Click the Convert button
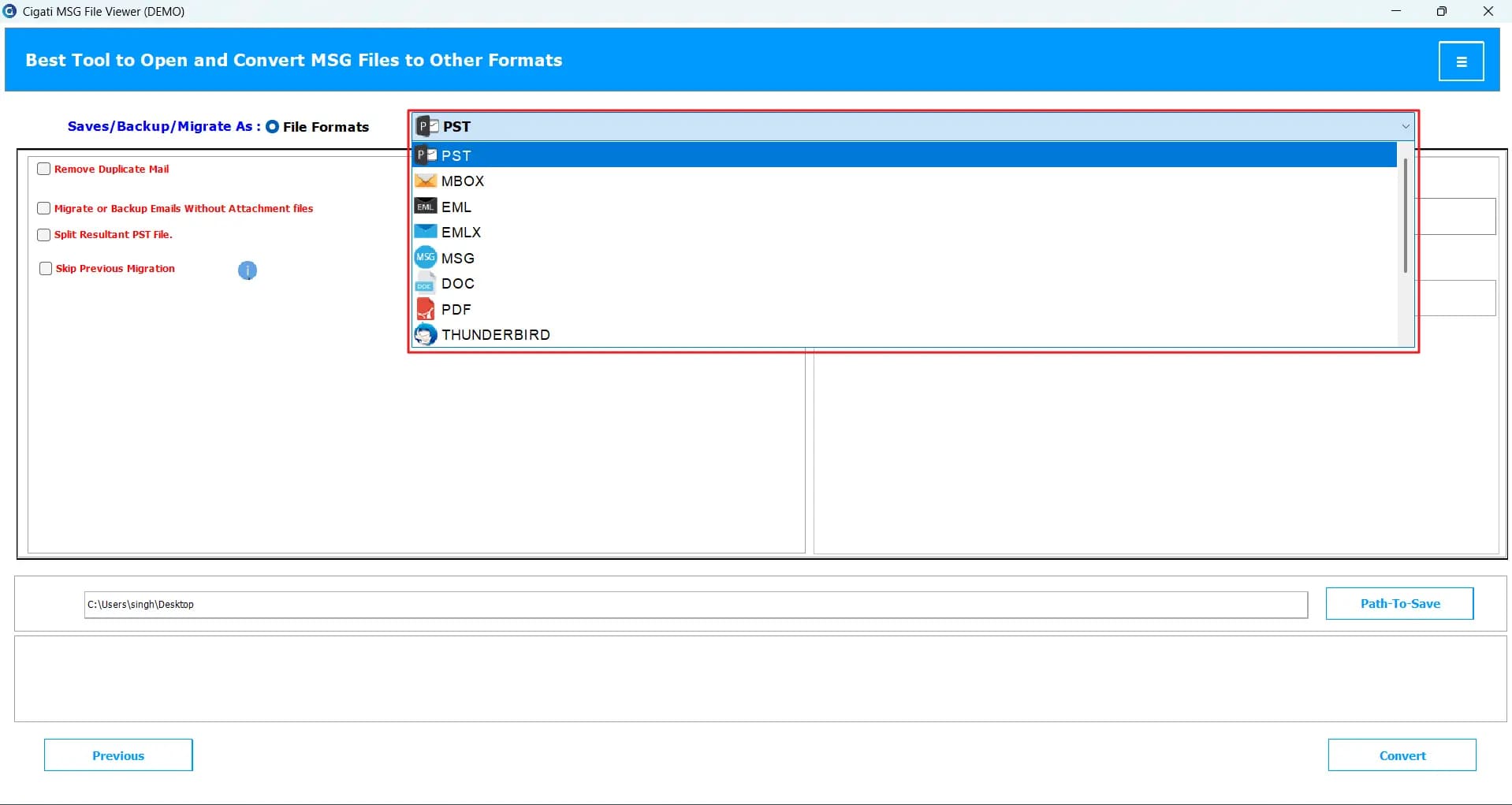 point(1402,755)
